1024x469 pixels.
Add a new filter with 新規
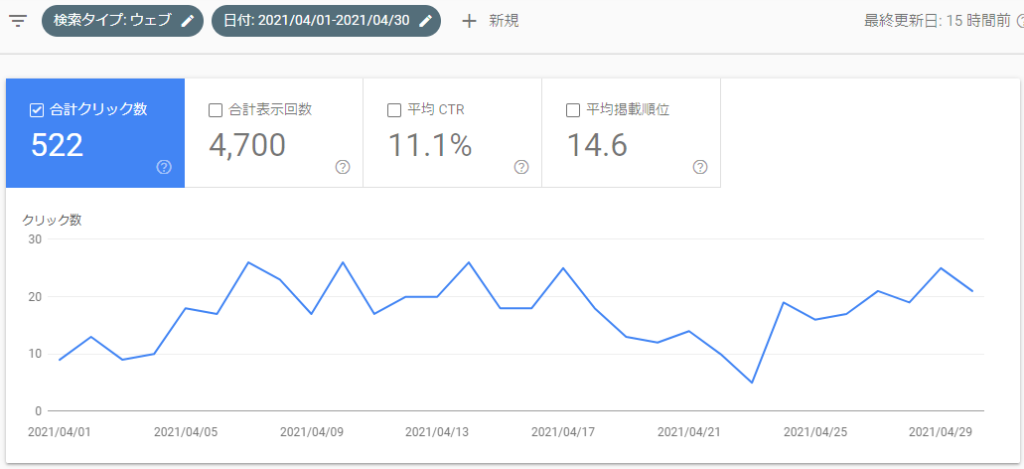(x=503, y=21)
